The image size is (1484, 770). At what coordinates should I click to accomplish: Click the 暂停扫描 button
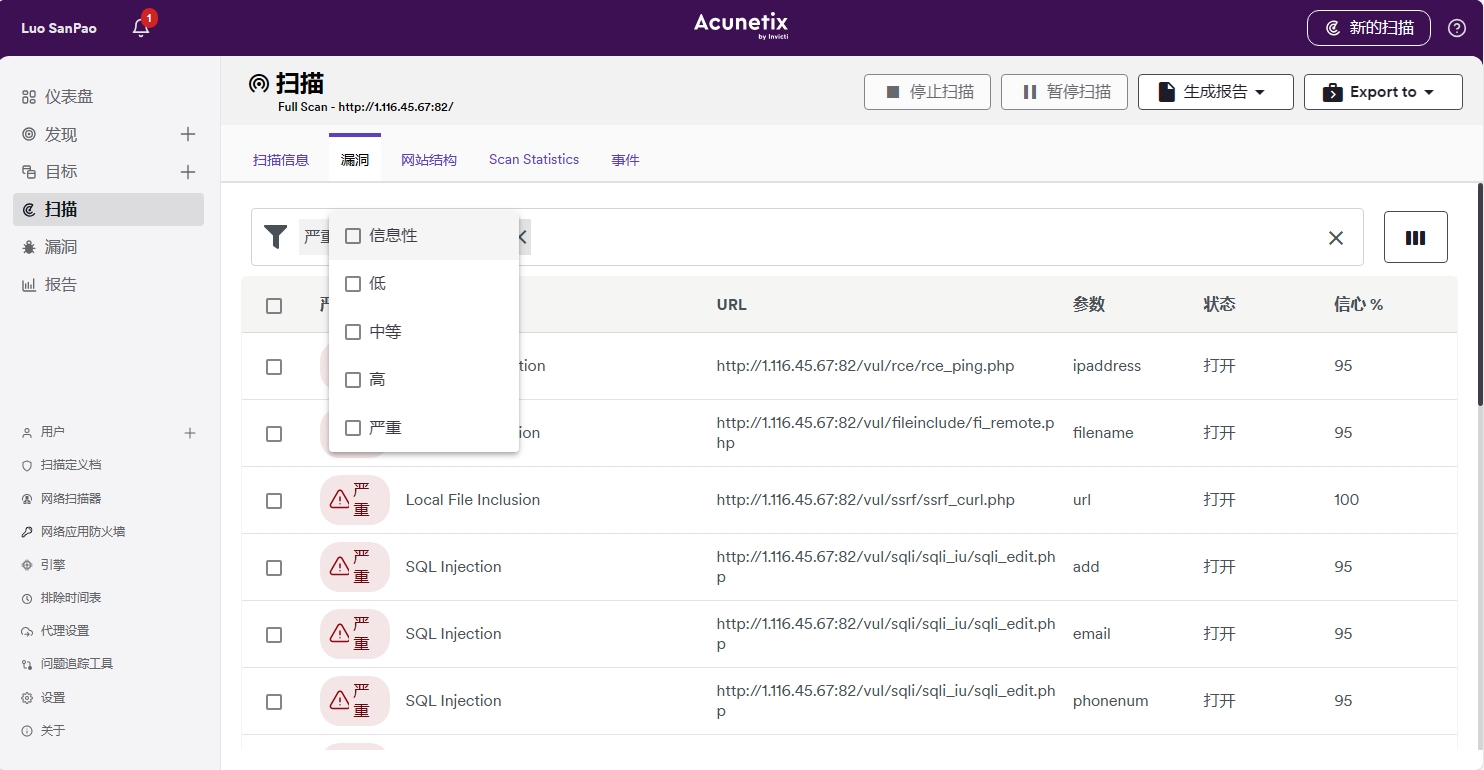coord(1065,92)
